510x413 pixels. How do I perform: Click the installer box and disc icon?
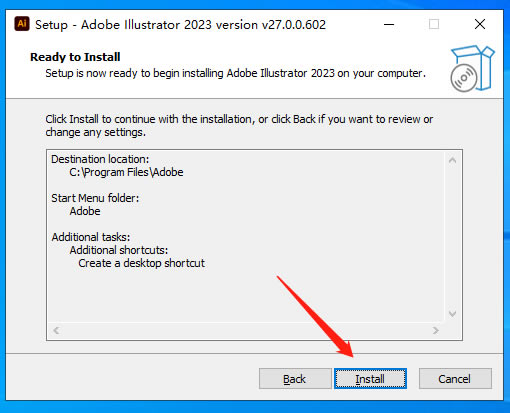(472, 68)
